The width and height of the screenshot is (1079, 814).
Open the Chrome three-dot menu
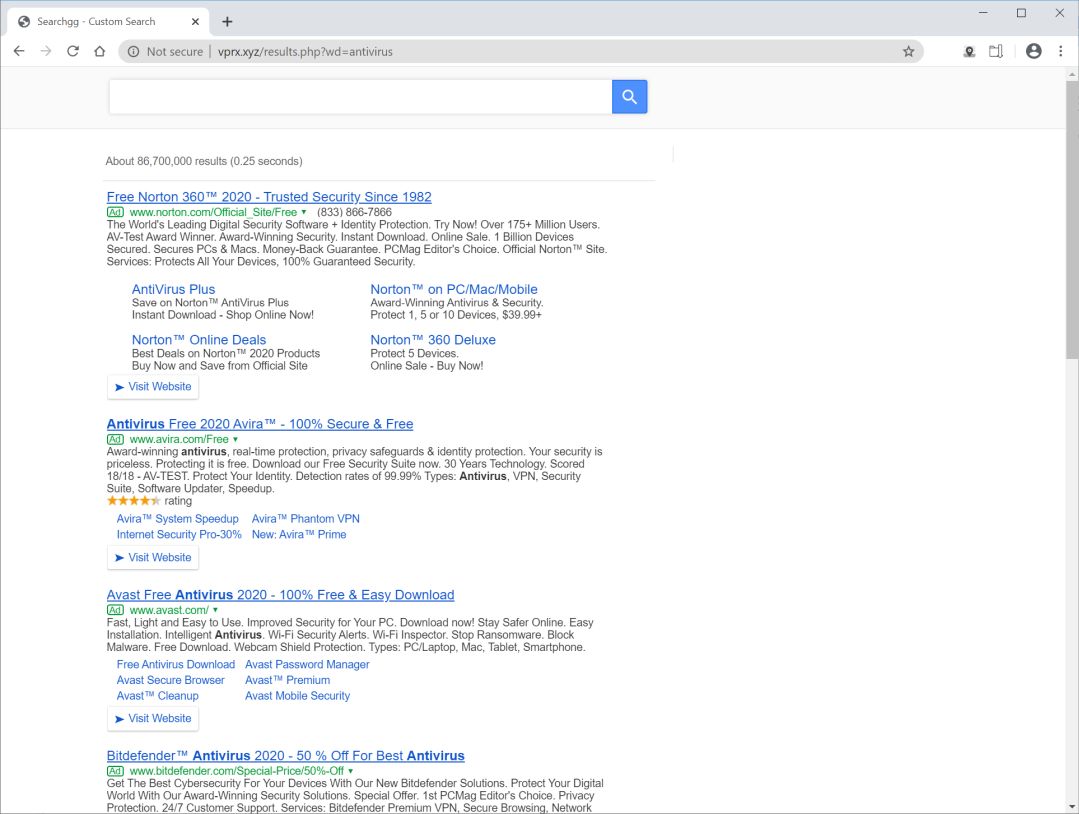click(1060, 51)
